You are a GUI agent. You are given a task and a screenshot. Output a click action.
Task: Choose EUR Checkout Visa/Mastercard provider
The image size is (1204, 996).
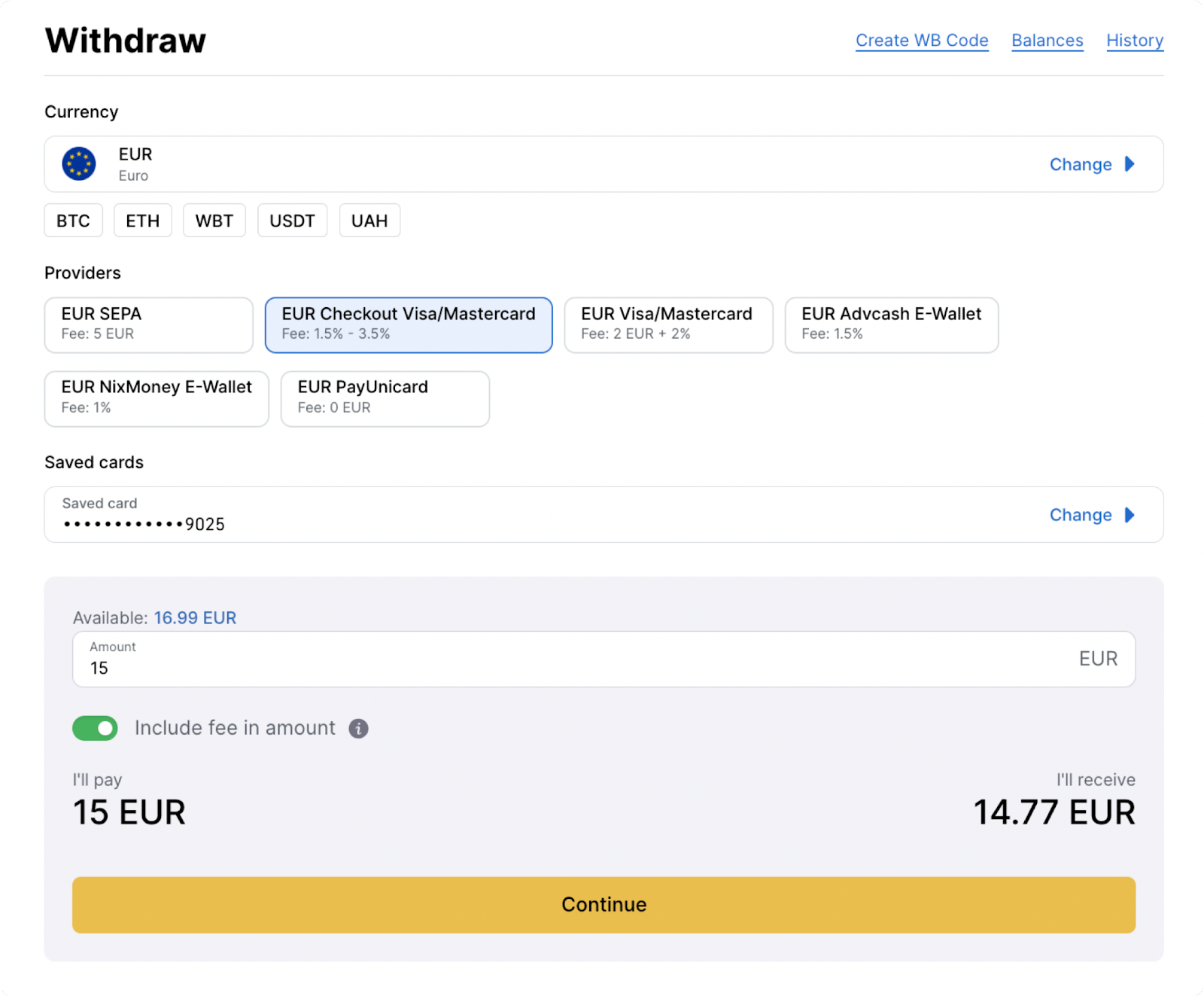coord(409,325)
